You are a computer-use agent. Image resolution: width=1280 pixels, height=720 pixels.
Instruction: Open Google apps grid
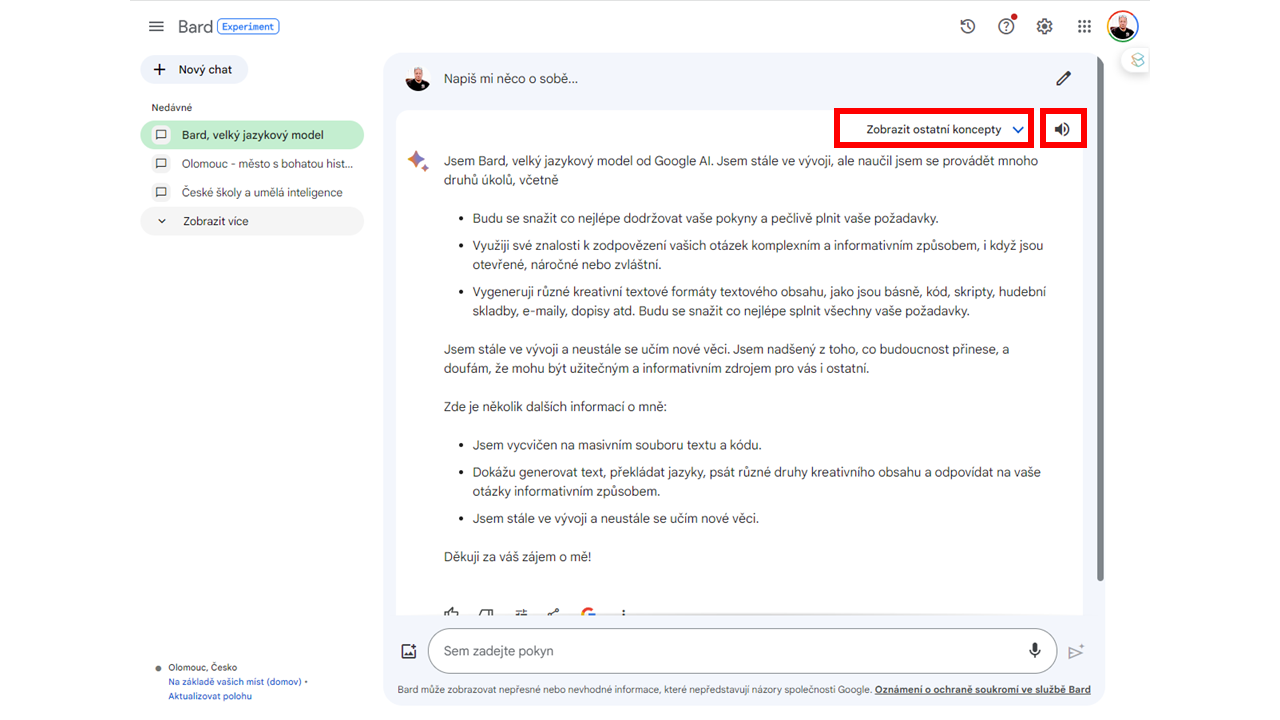pos(1084,27)
